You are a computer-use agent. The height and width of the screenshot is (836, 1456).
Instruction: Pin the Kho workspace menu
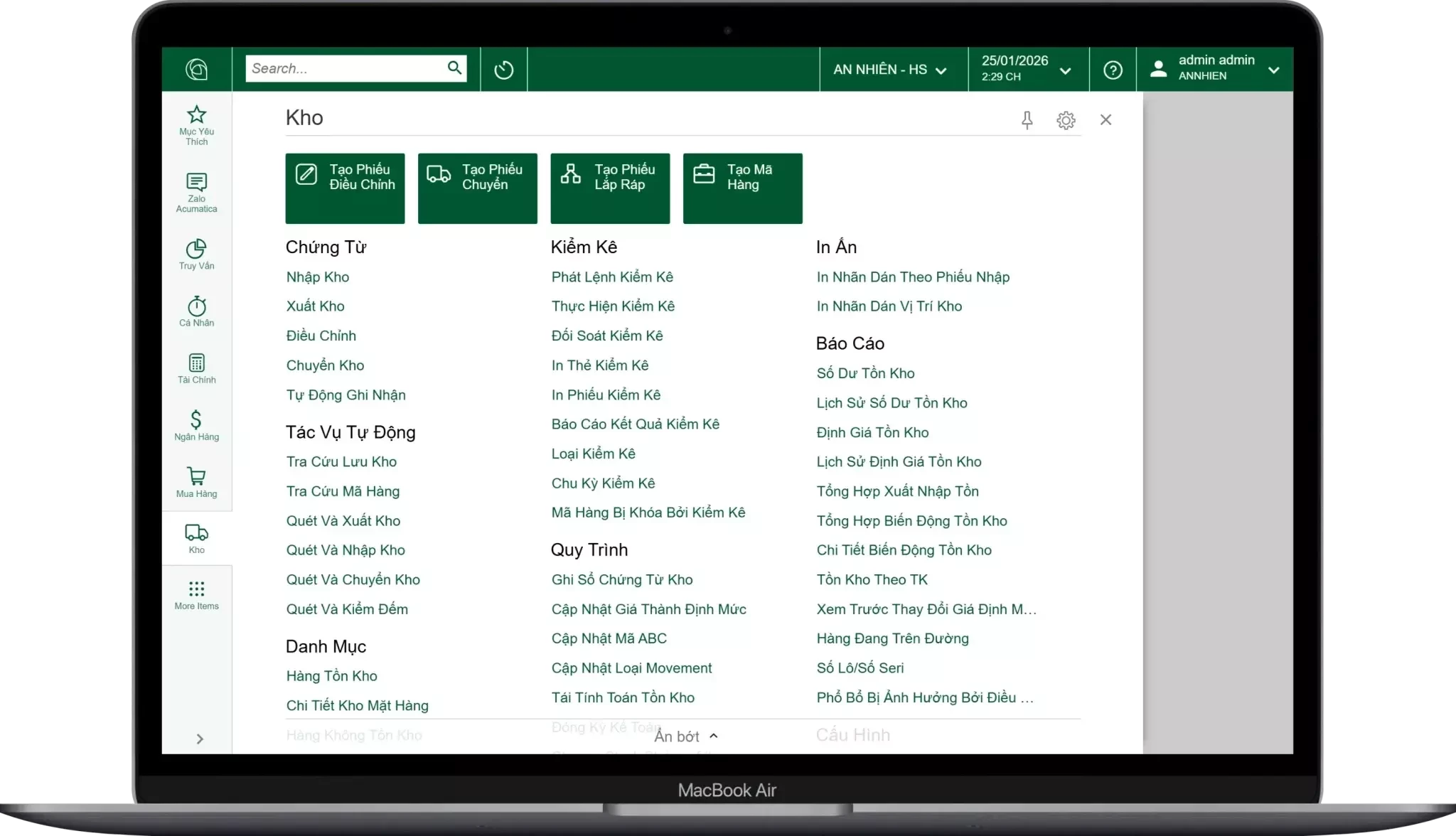tap(1027, 120)
